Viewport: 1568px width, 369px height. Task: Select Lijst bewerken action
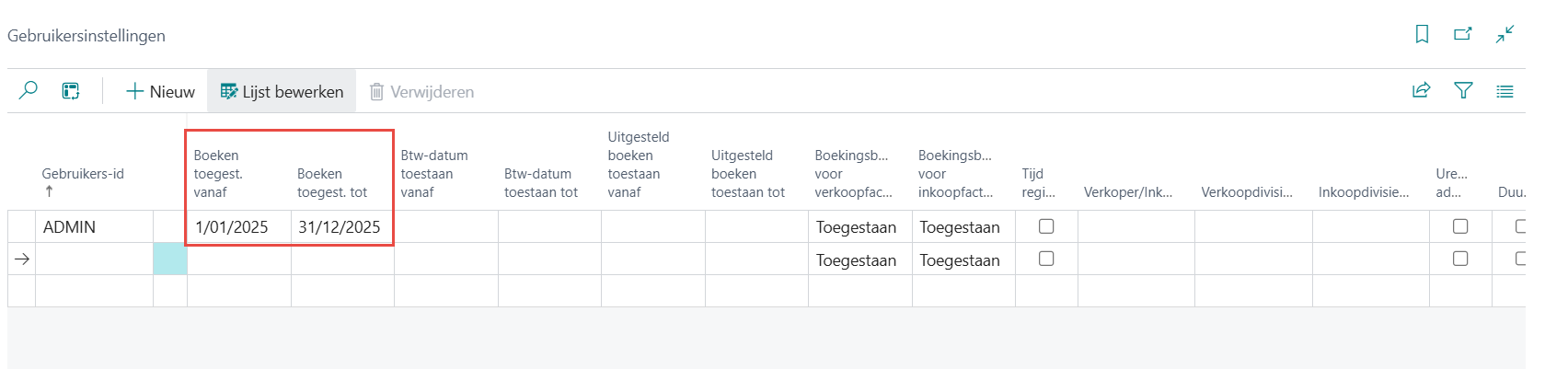282,91
